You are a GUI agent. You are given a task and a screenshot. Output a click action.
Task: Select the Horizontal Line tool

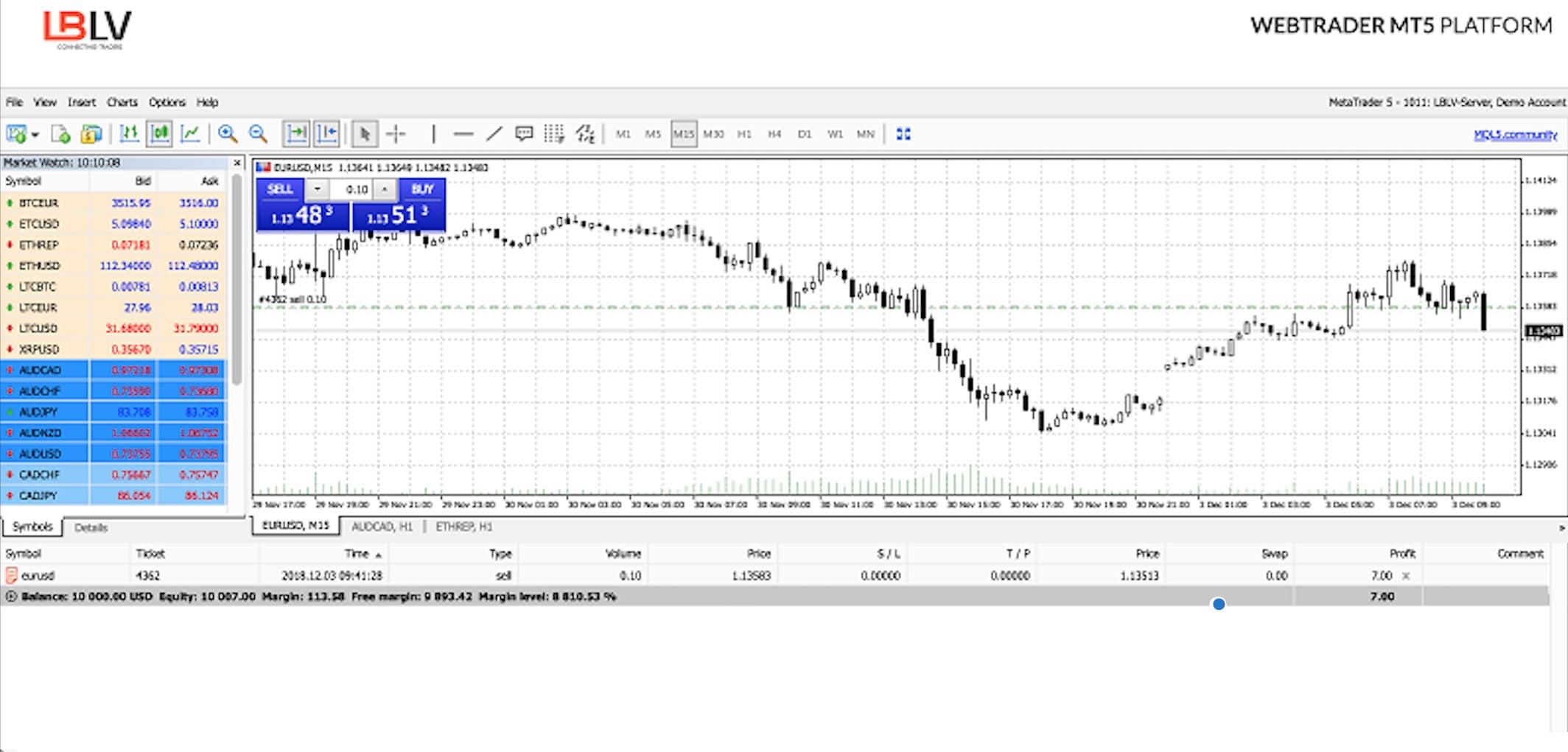point(463,134)
